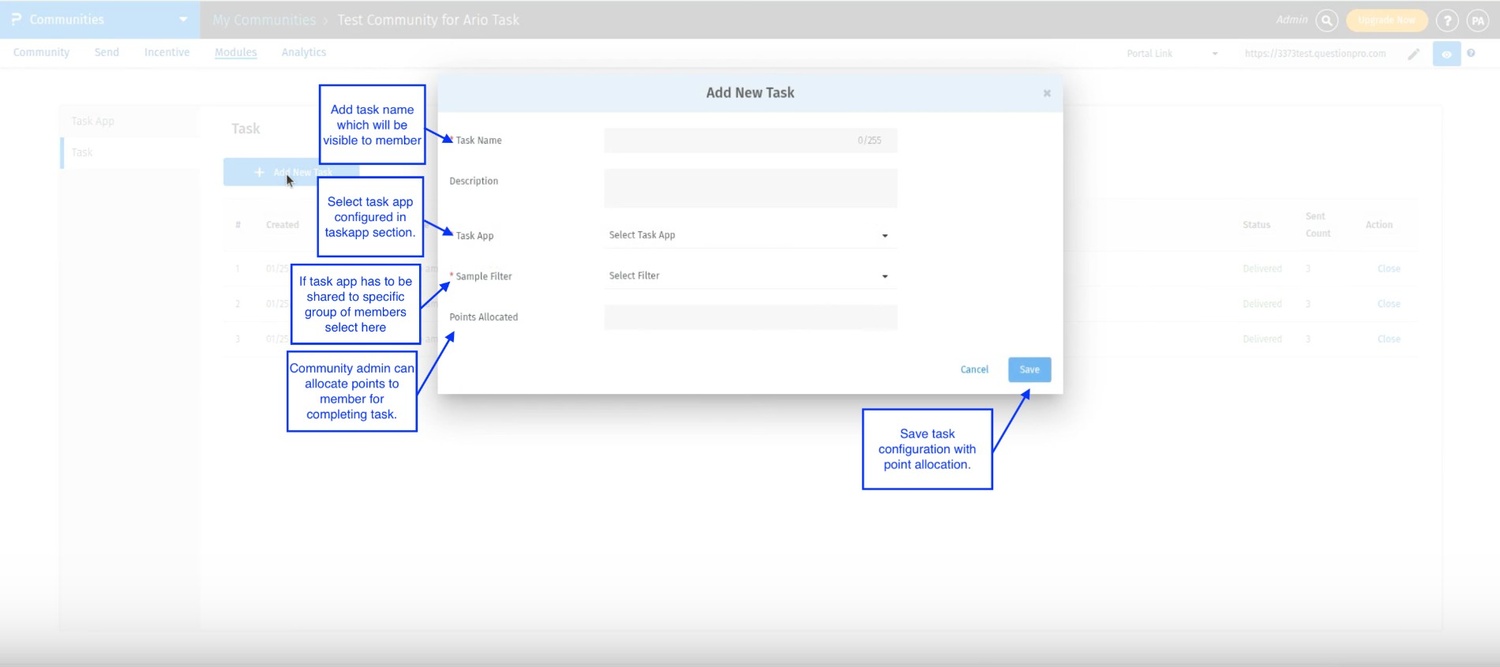Select Task item in left sidebar
Image resolution: width=1500 pixels, height=667 pixels.
82,153
